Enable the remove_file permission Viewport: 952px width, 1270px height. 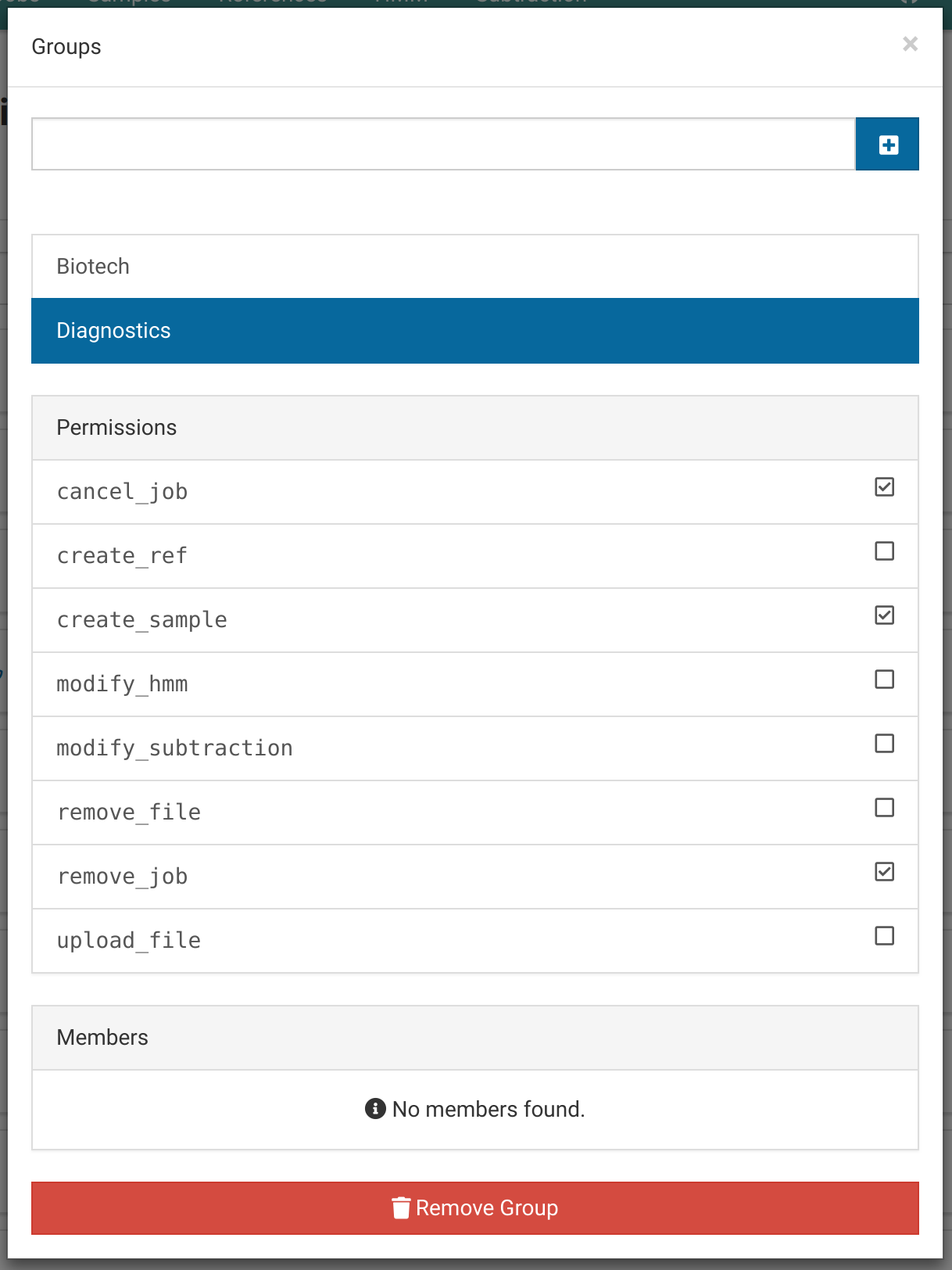click(x=884, y=808)
